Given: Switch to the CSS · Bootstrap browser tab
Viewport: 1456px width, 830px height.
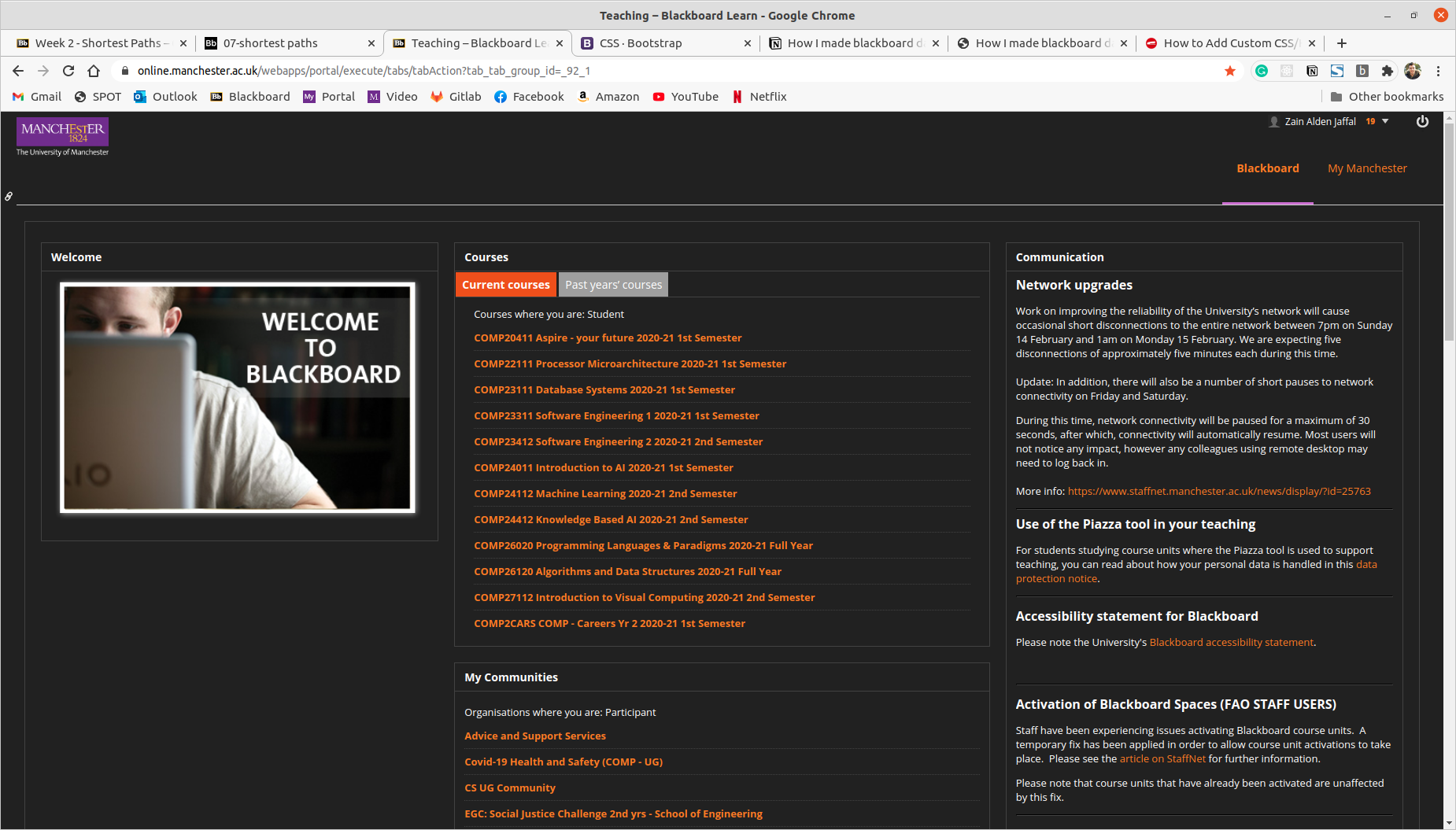Looking at the screenshot, I should pos(666,43).
